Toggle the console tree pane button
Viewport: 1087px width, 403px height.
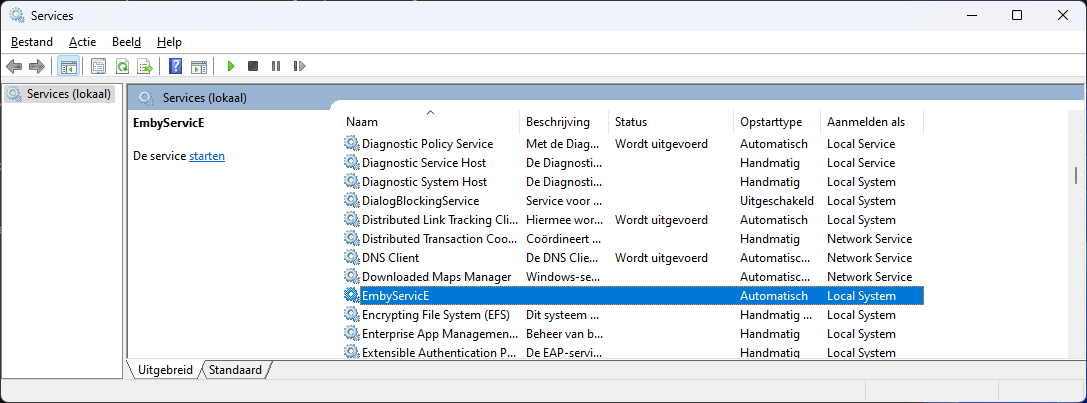coord(69,66)
